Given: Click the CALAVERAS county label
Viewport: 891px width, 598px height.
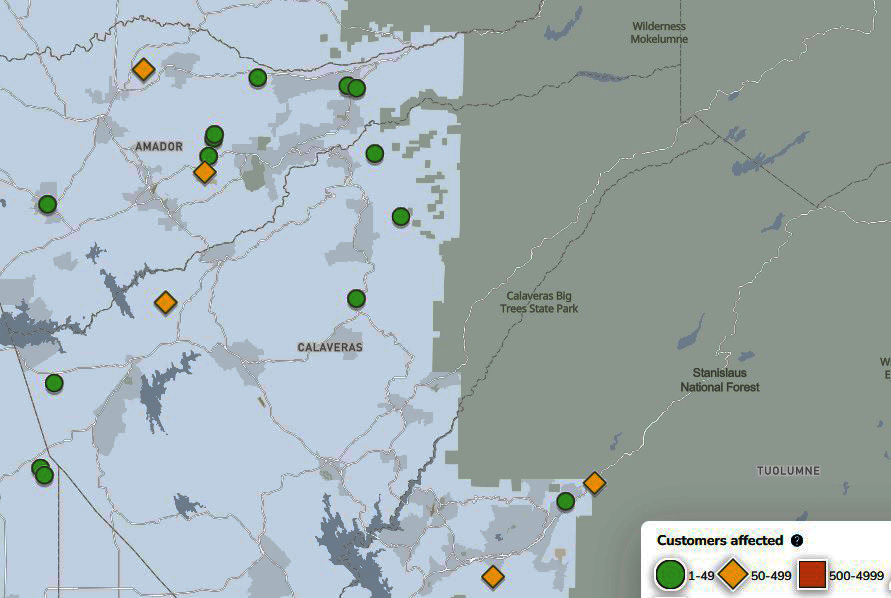Looking at the screenshot, I should [x=330, y=347].
